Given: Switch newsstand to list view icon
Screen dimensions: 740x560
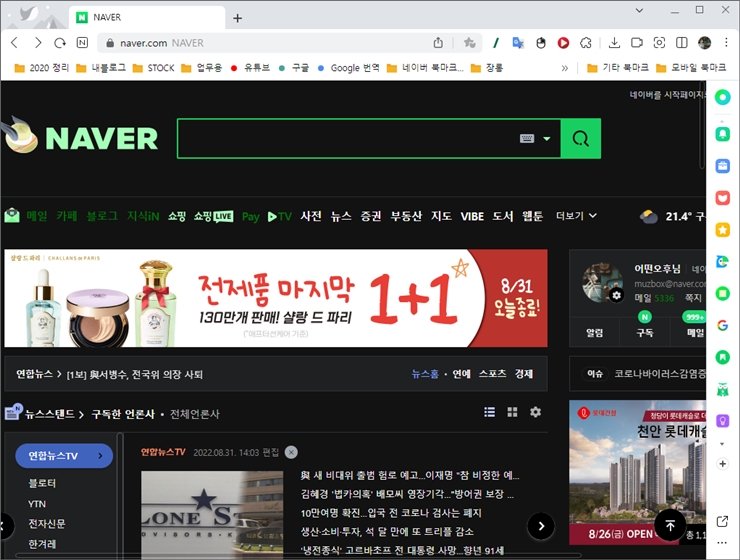Looking at the screenshot, I should (489, 412).
